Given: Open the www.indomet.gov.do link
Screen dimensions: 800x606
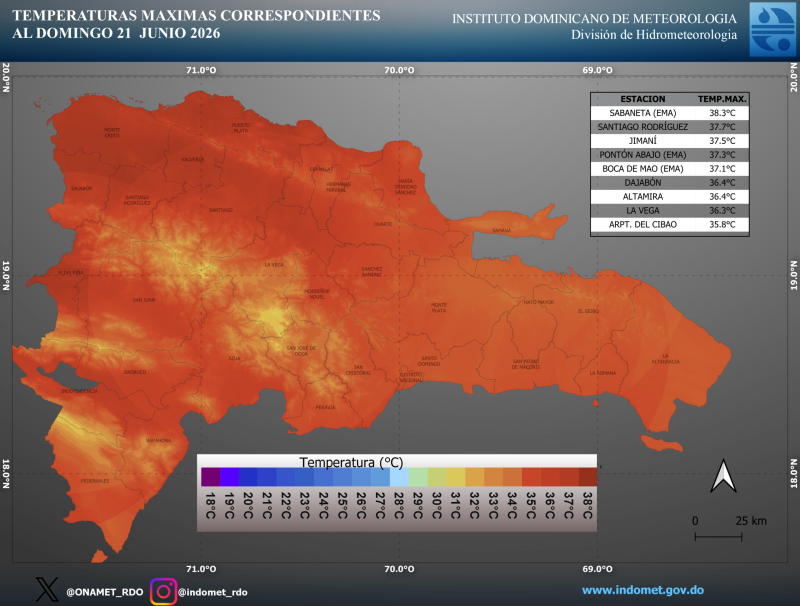Looking at the screenshot, I should 643,590.
